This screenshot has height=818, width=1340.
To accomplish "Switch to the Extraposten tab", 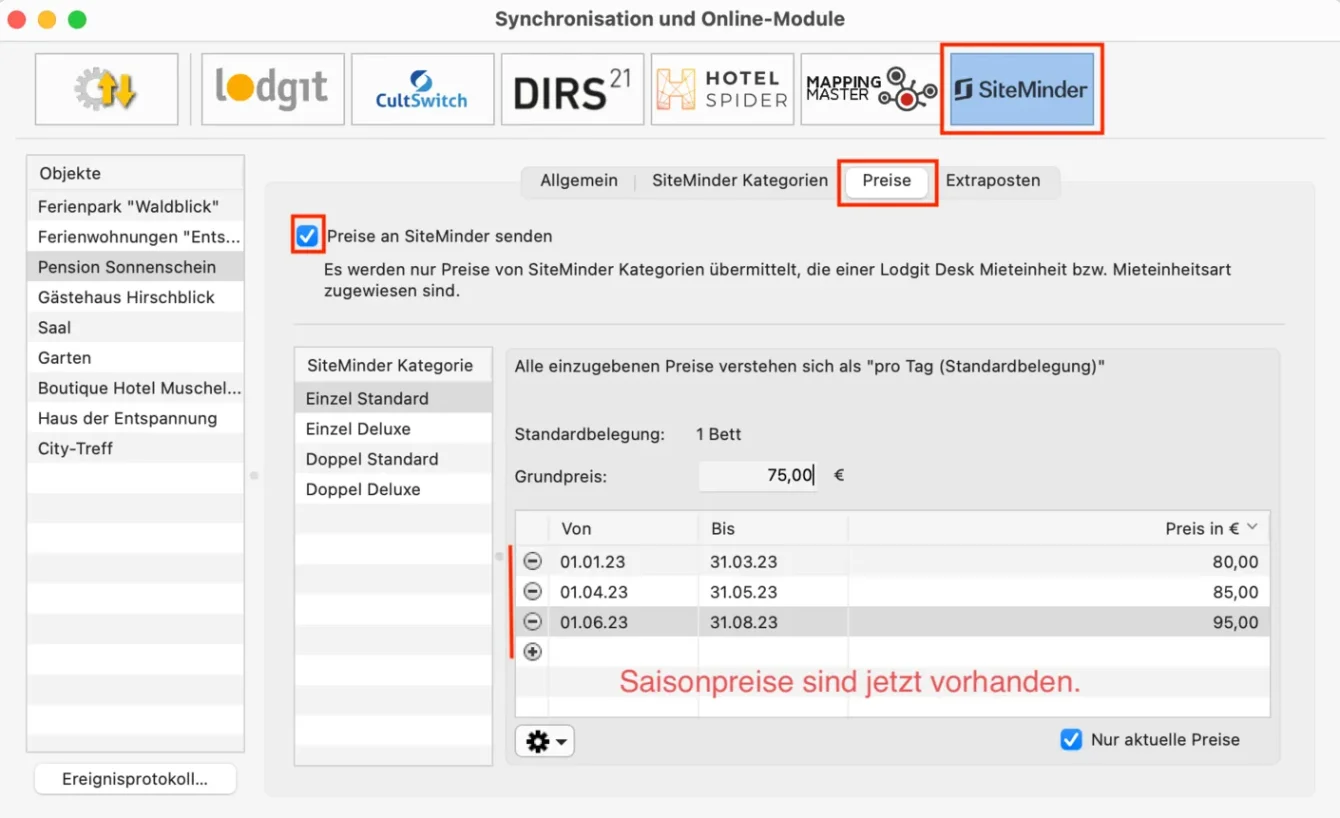I will coord(993,181).
